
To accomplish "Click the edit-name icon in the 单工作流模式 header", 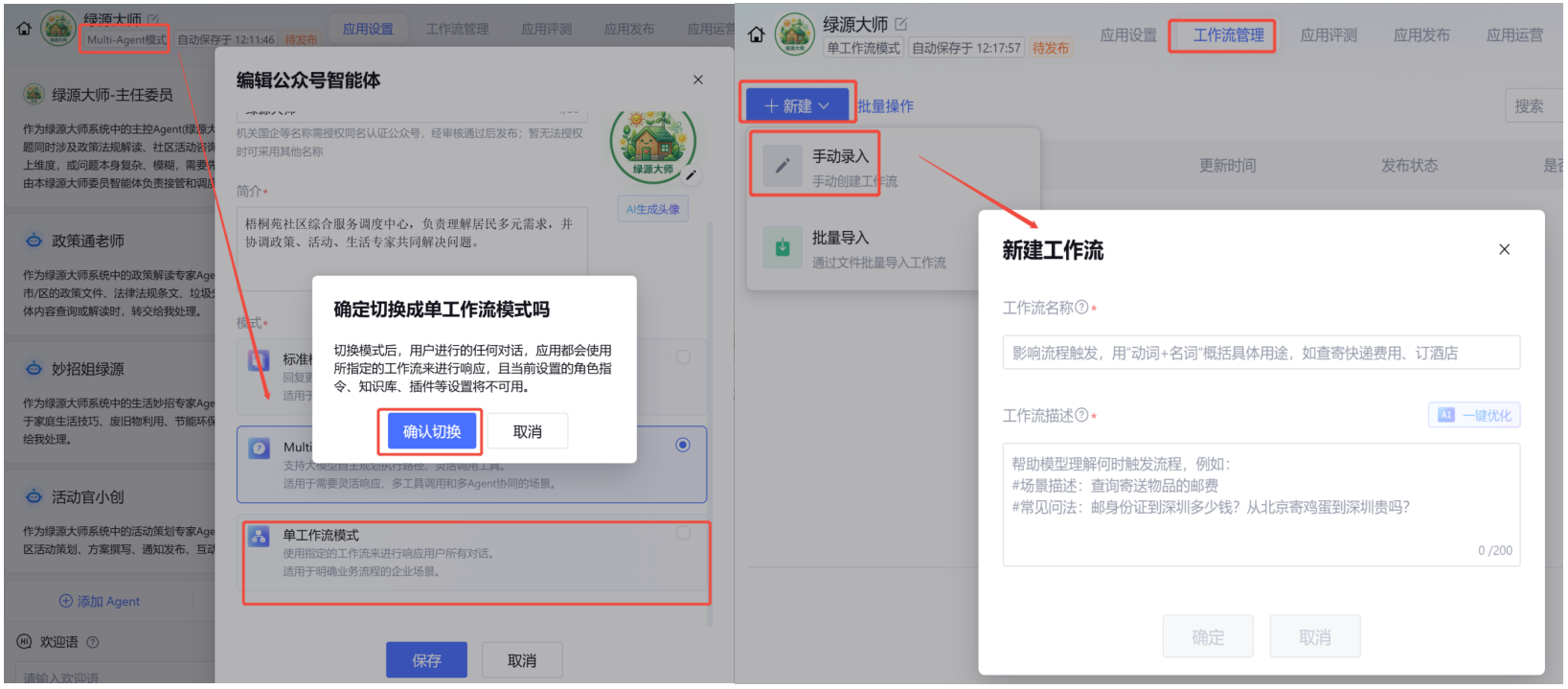I will [900, 24].
